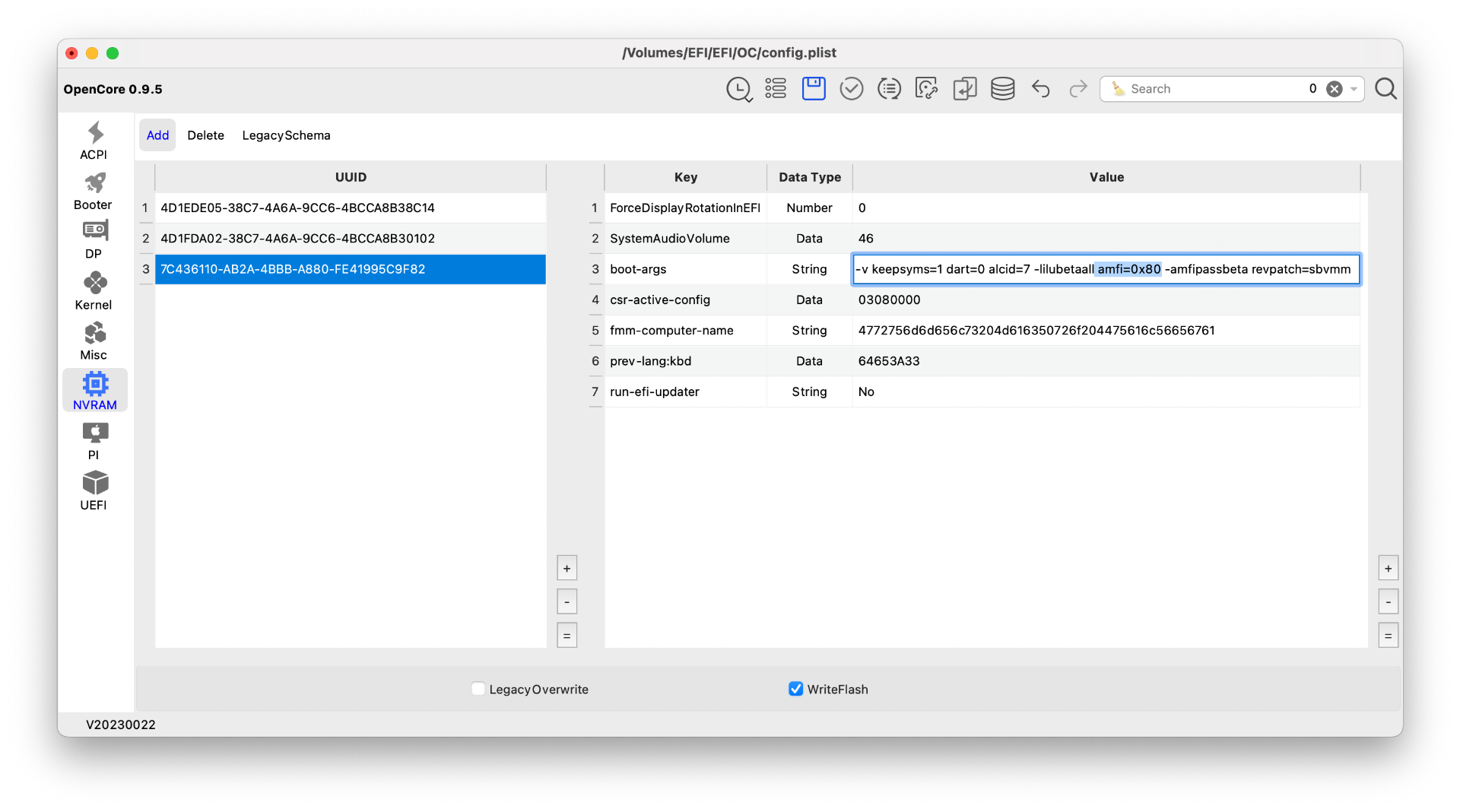Click the minus button right of the Value column
This screenshot has height=812, width=1460.
point(1388,601)
